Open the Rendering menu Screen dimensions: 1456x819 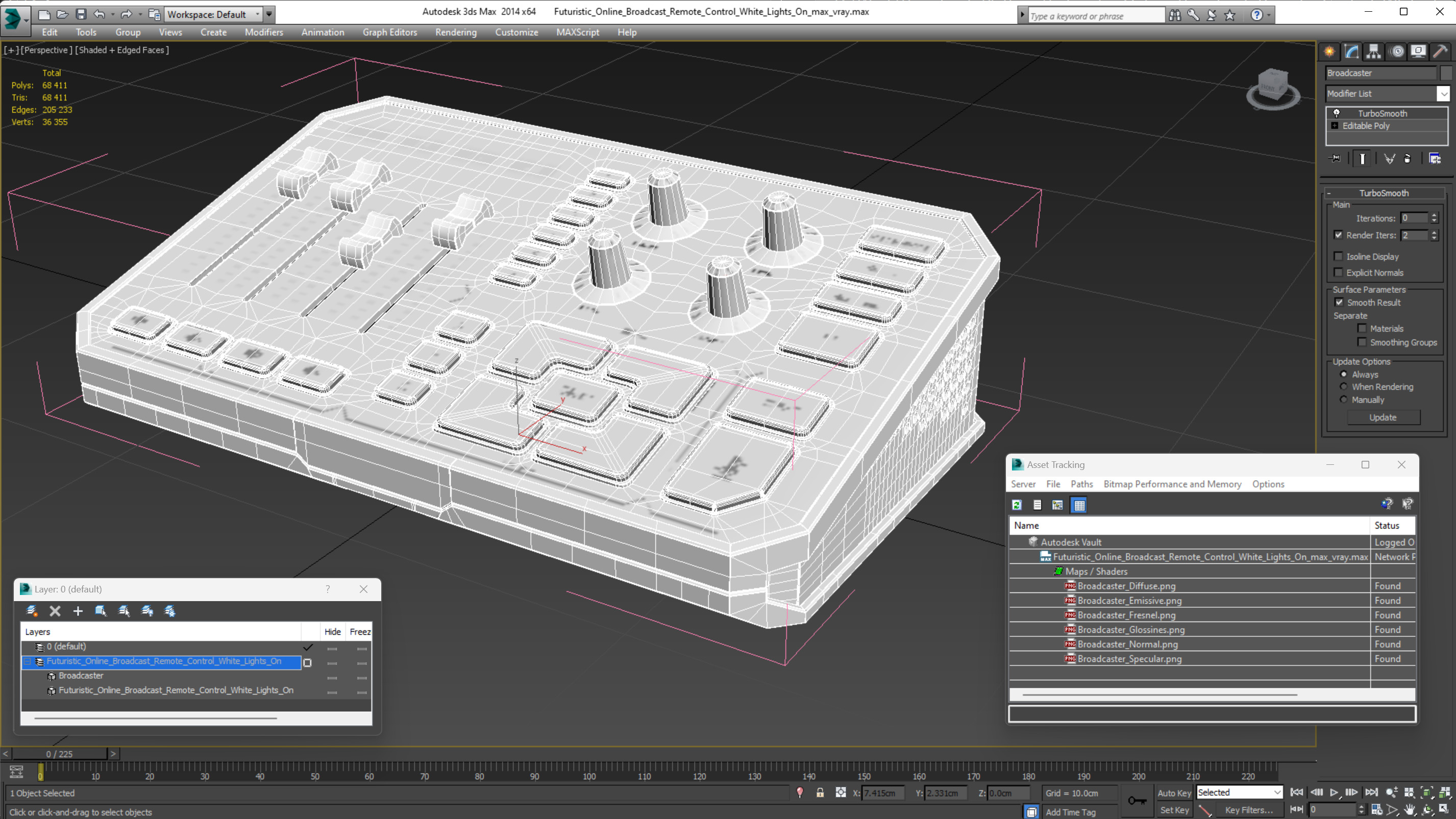click(x=456, y=32)
